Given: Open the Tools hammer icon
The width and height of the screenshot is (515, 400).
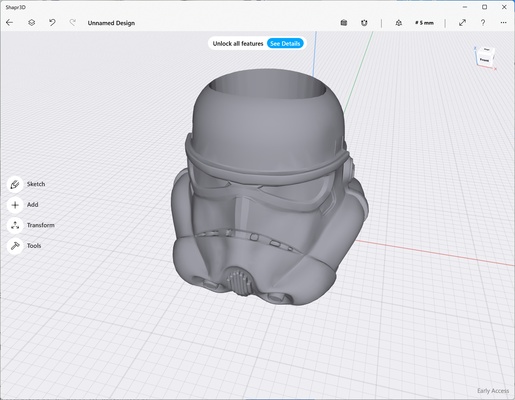Looking at the screenshot, I should [x=15, y=246].
